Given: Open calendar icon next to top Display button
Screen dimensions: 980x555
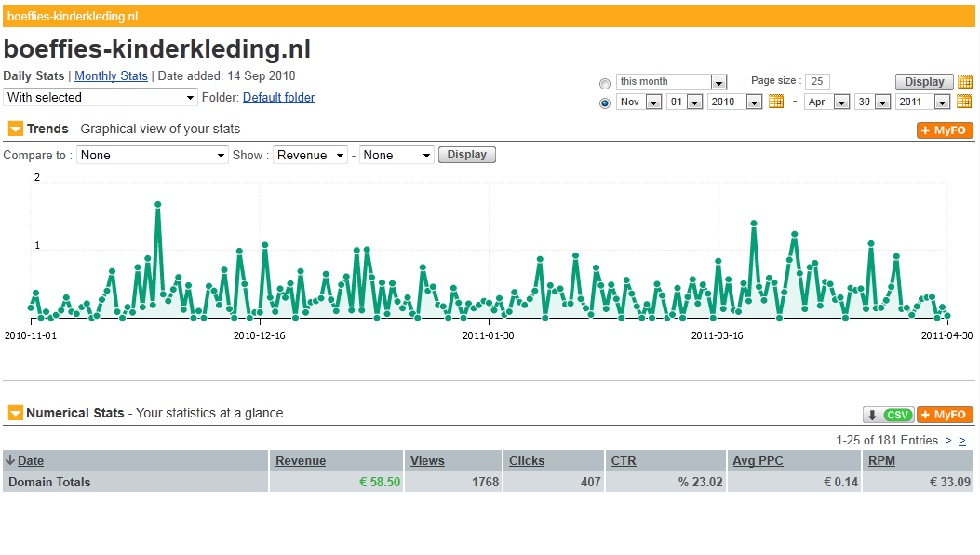Looking at the screenshot, I should 965,82.
